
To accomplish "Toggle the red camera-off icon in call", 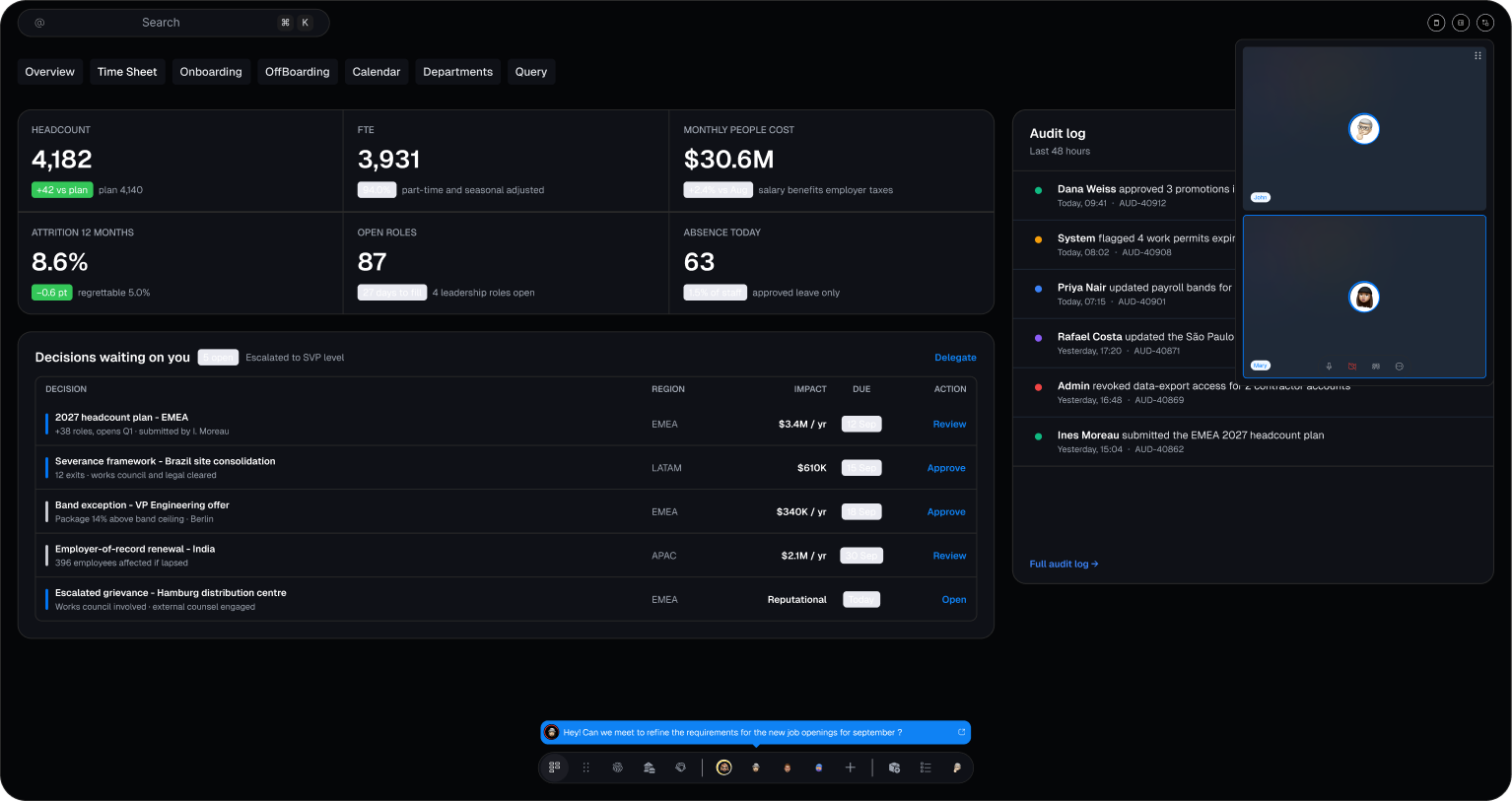I will pyautogui.click(x=1352, y=366).
